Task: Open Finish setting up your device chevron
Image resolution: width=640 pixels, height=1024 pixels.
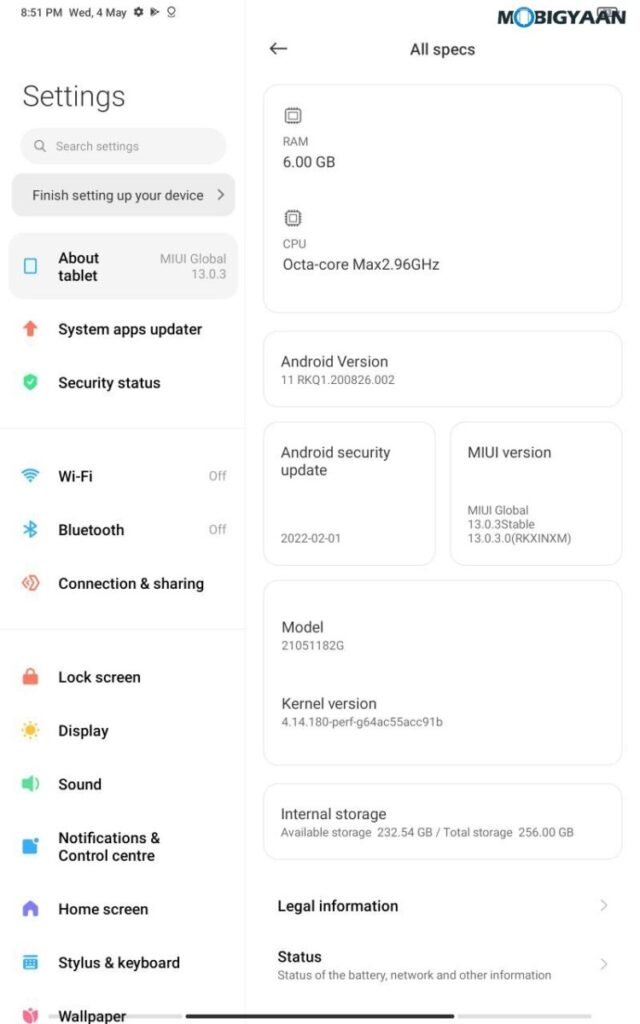Action: (221, 195)
